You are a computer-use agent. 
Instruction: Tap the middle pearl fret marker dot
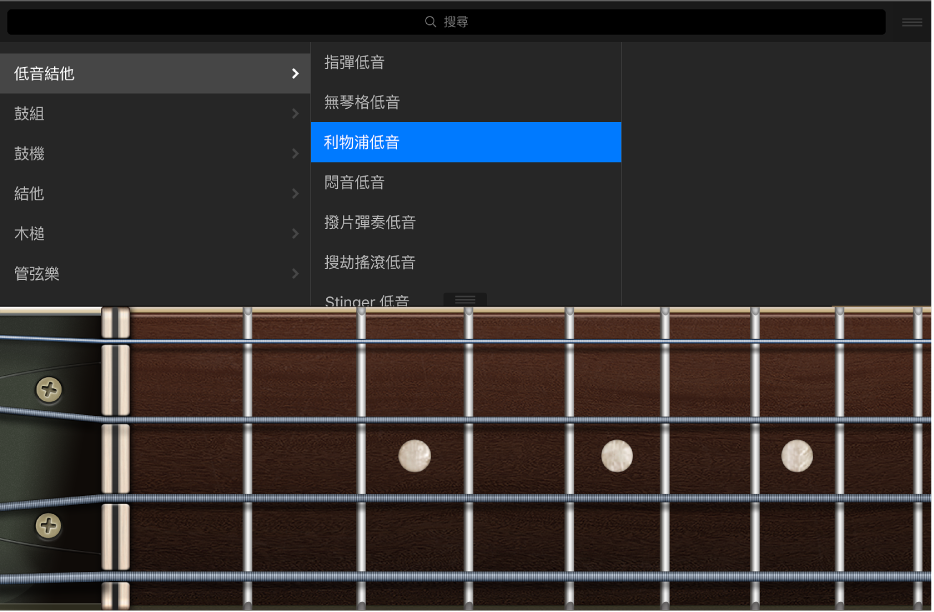(617, 455)
